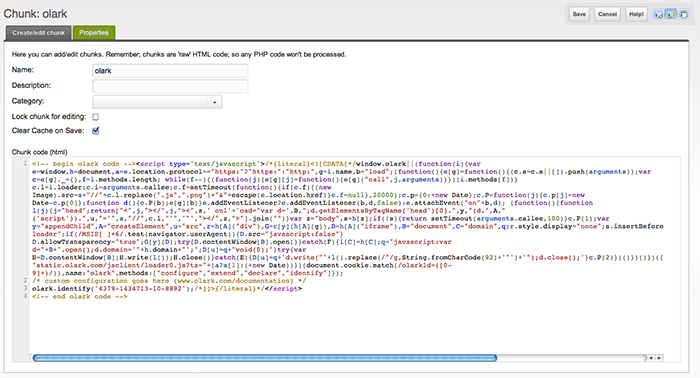This screenshot has height=378, width=700.
Task: Switch to the Properties tab
Action: [x=94, y=33]
